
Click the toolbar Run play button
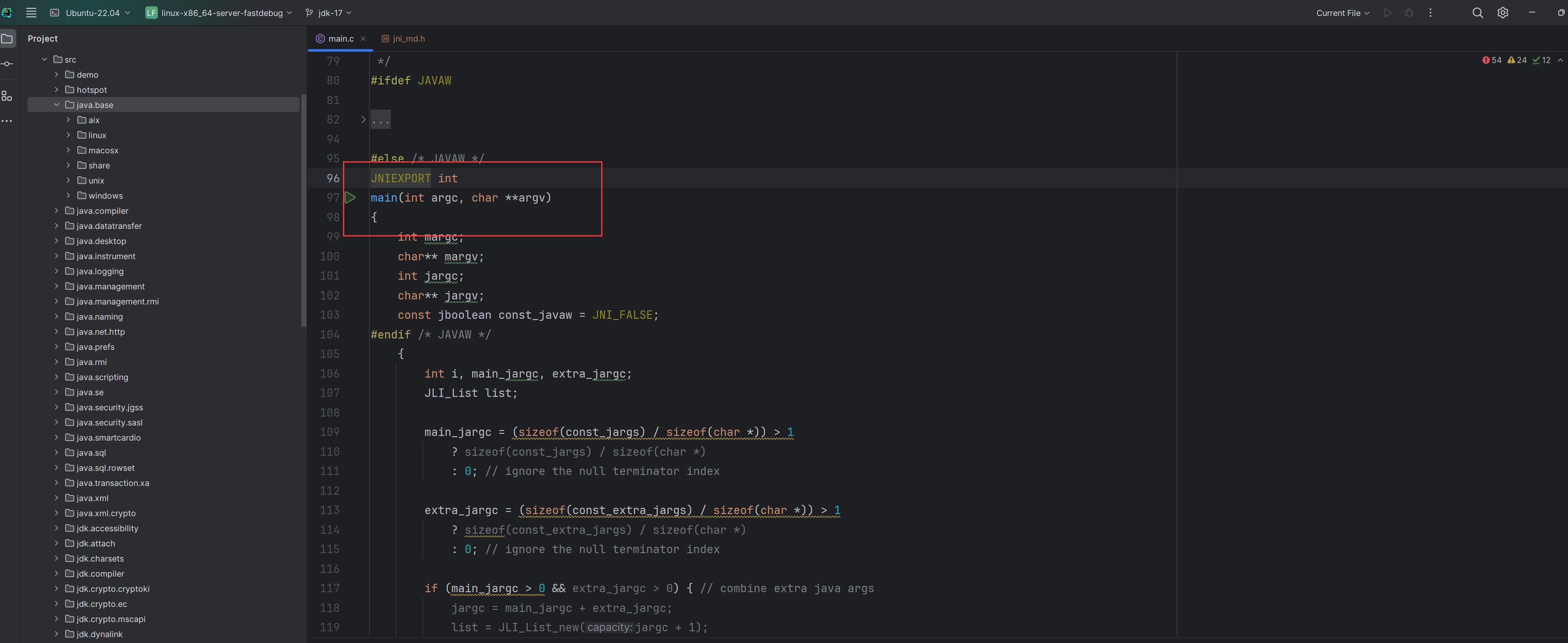(x=1388, y=13)
